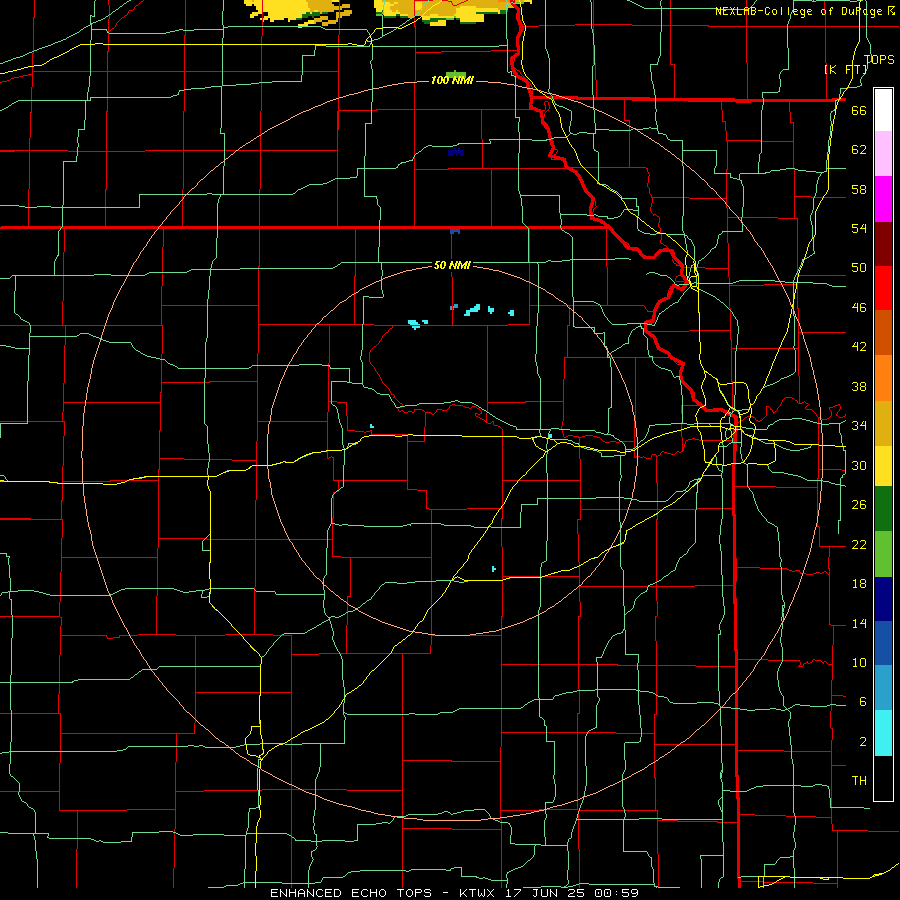900x900 pixels.
Task: Click the small green echo above 100 NMI label
Action: tap(455, 74)
